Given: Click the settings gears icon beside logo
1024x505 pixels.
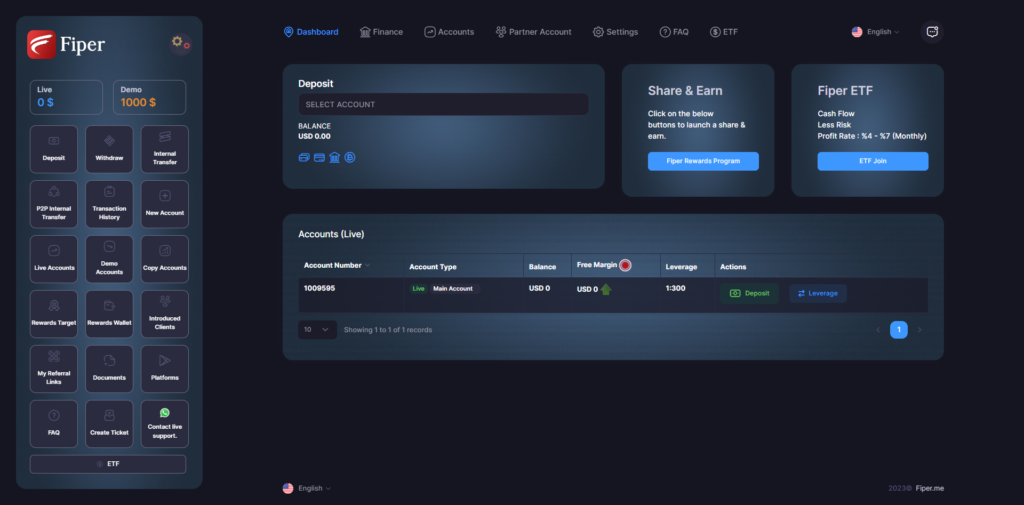Looking at the screenshot, I should point(180,43).
